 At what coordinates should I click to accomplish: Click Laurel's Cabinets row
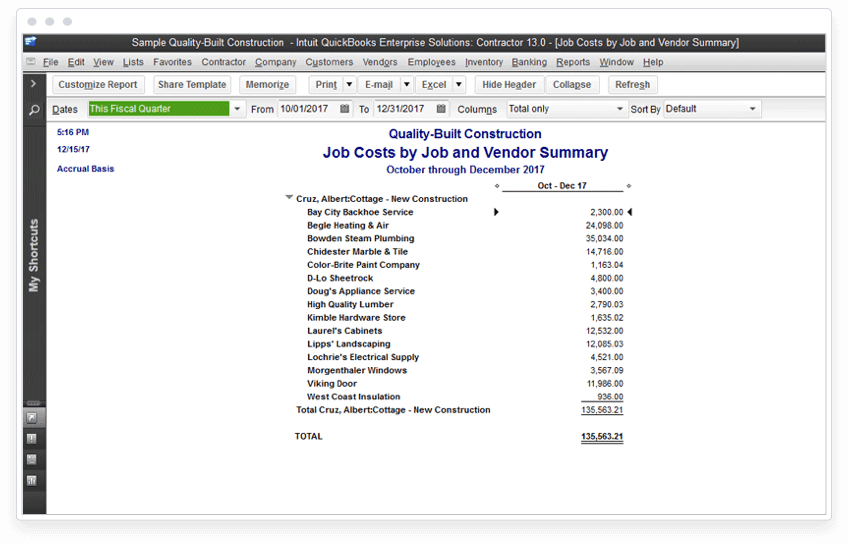[465, 331]
